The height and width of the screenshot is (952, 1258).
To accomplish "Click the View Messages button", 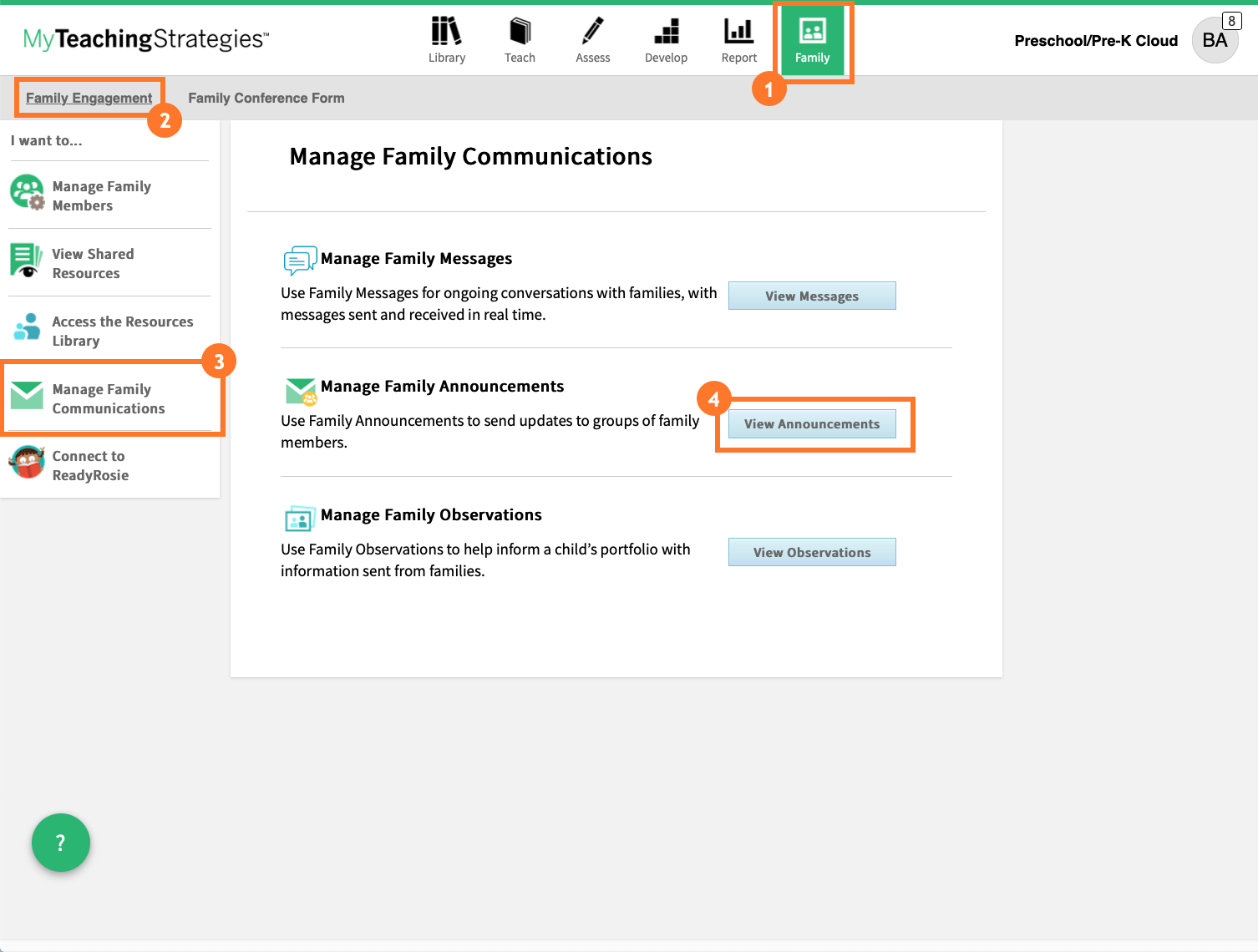I will pos(811,296).
